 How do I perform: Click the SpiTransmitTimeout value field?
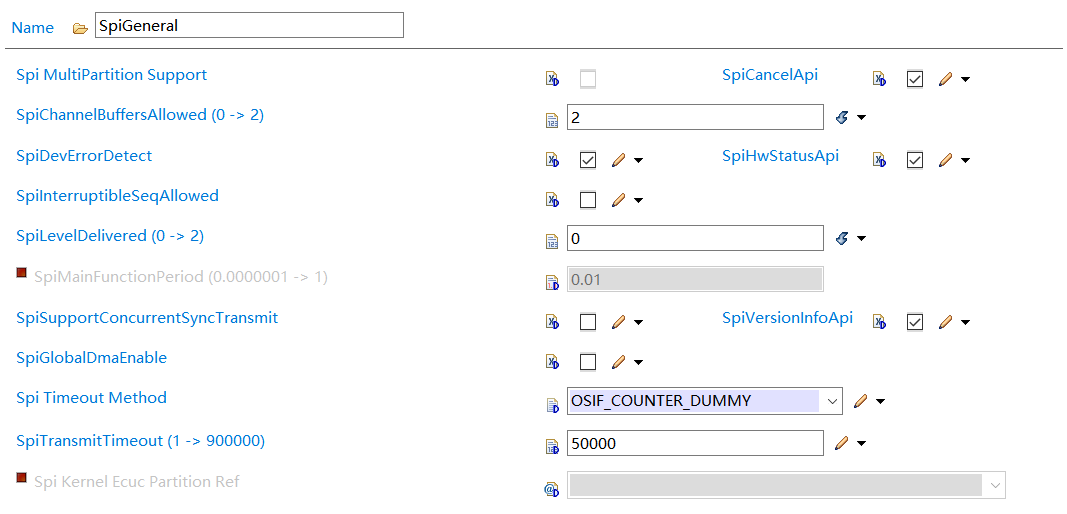(694, 443)
